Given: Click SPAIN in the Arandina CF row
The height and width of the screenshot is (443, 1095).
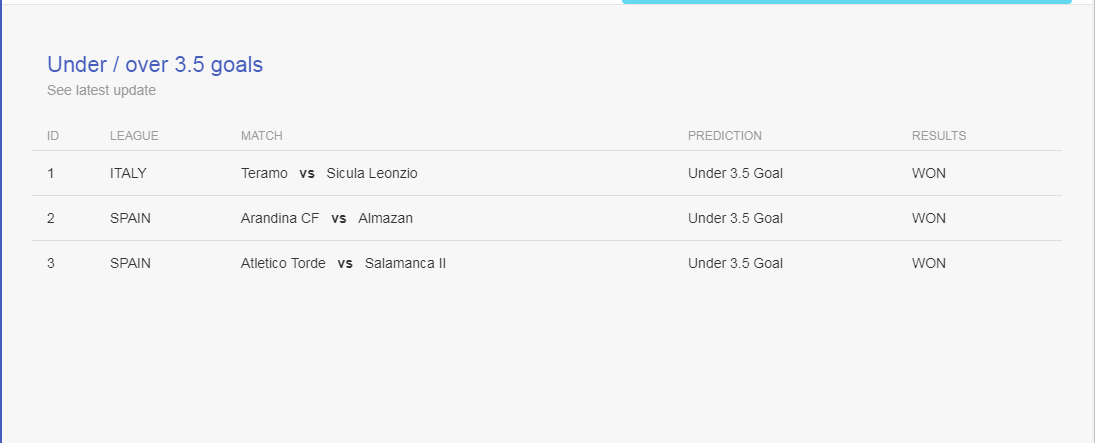Looking at the screenshot, I should 130,218.
